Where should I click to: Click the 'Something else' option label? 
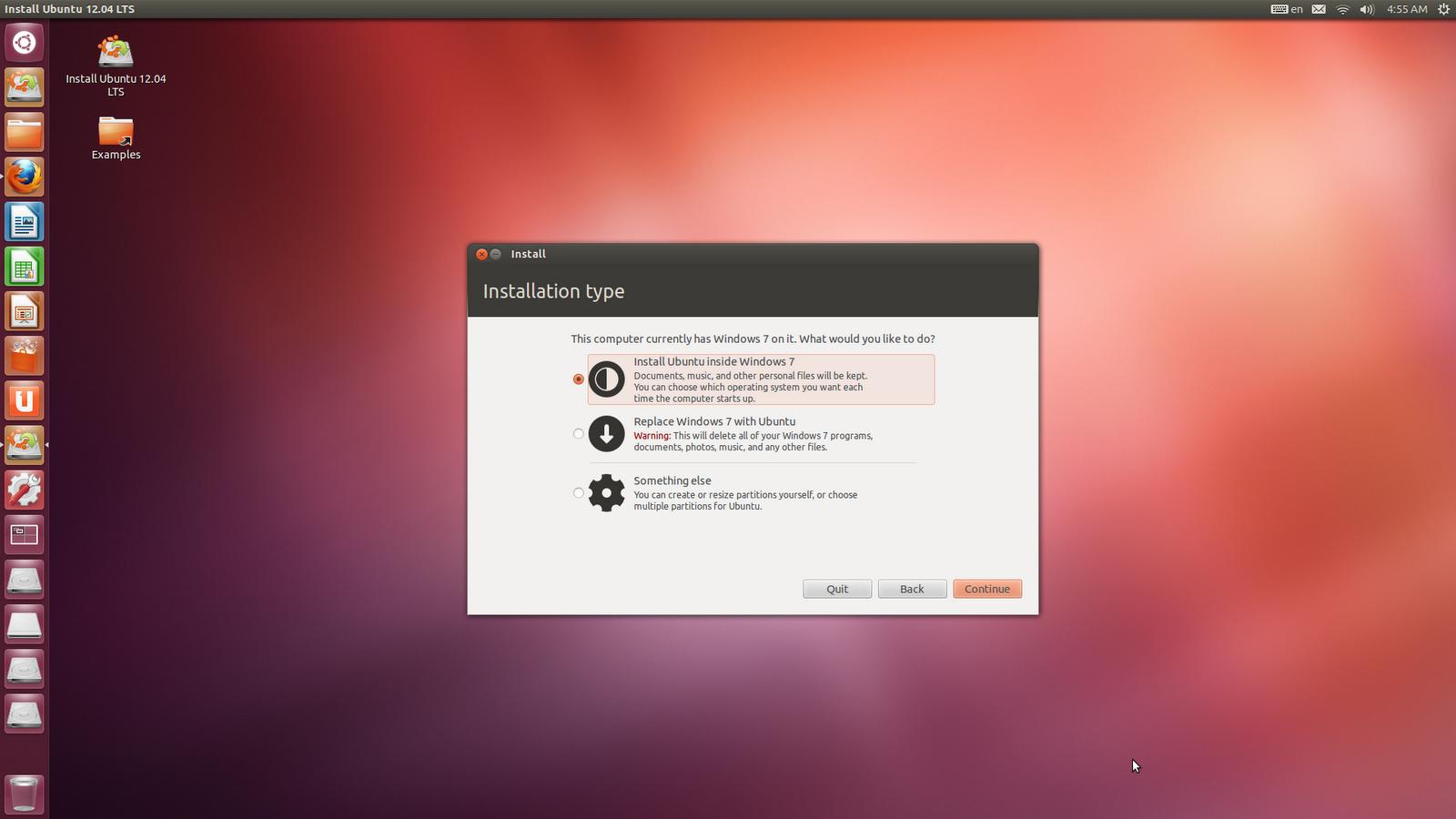click(x=672, y=480)
